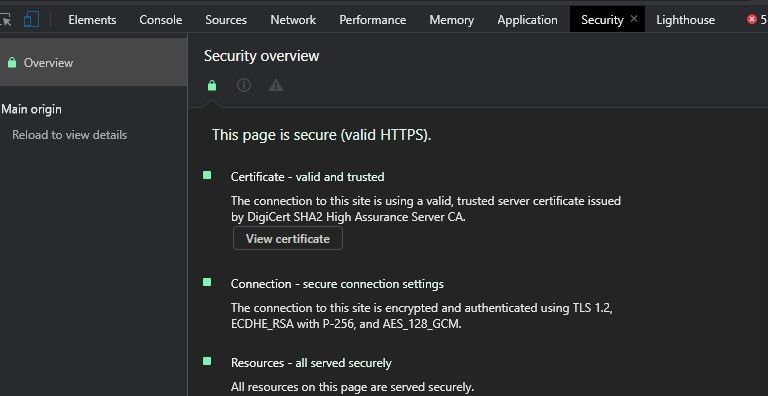
Task: Click the View certificate button
Action: tap(288, 239)
